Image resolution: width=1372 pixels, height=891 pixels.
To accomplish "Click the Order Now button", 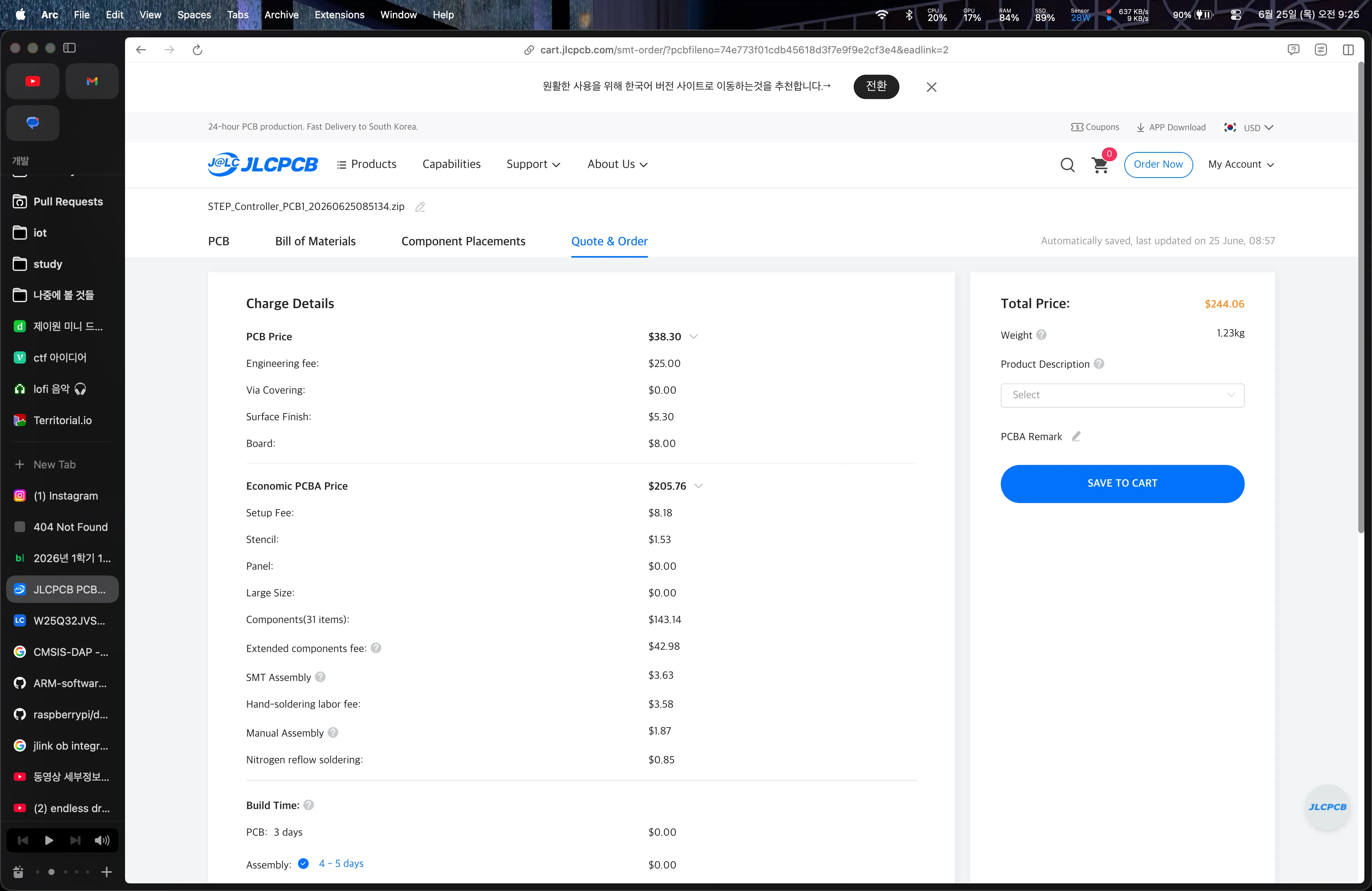I will [x=1157, y=165].
